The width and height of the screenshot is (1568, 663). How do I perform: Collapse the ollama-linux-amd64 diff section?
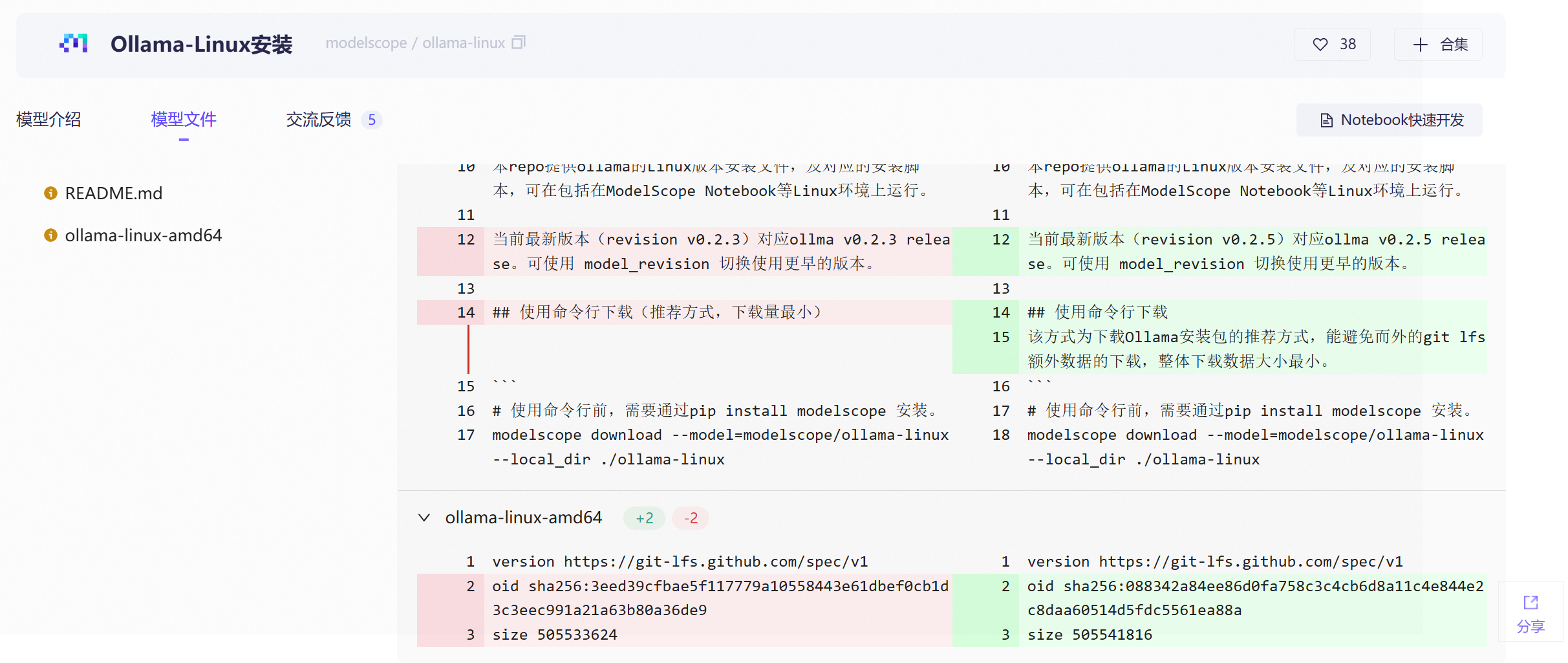424,517
